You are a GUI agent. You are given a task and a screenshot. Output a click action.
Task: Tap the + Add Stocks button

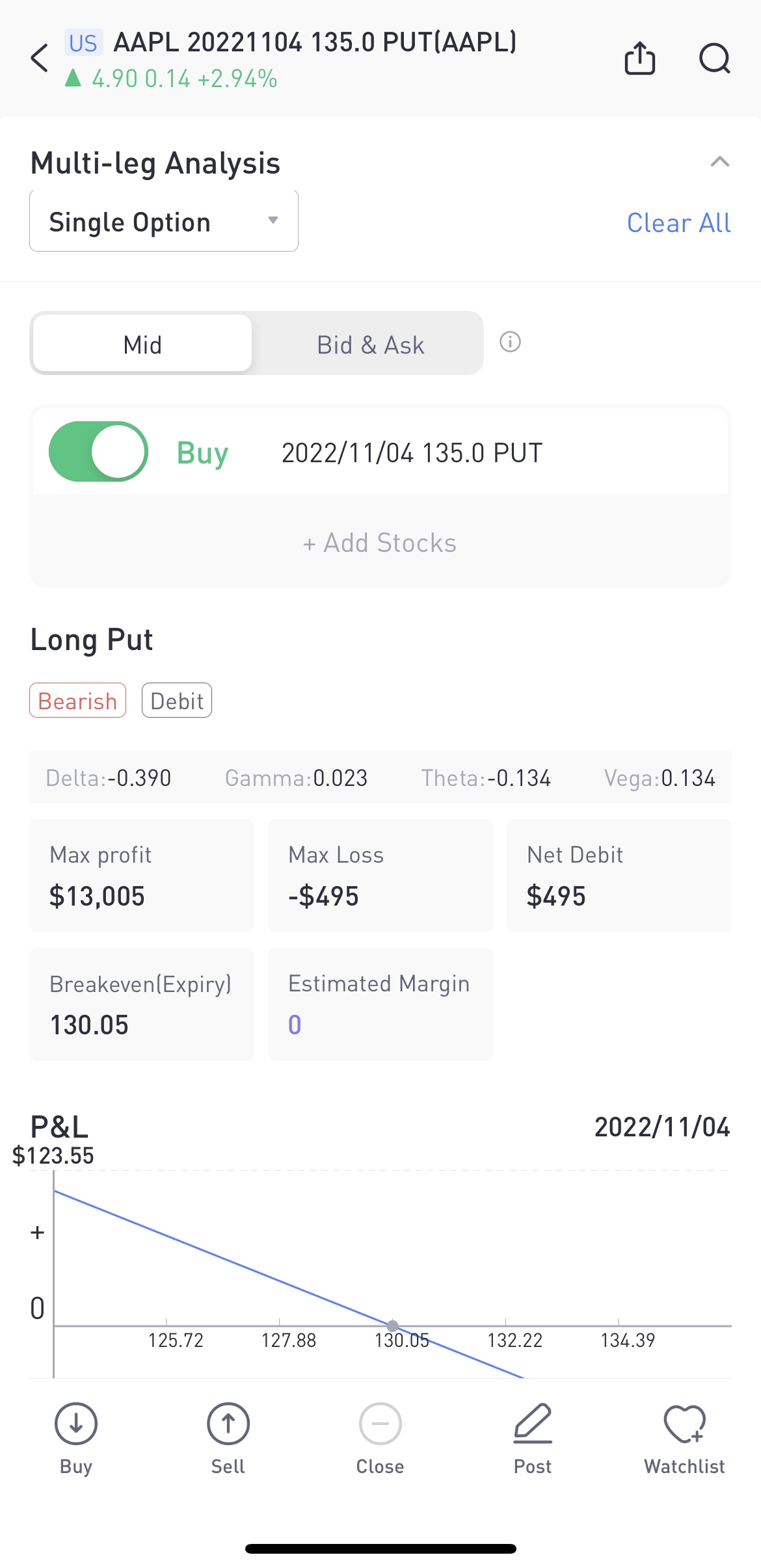380,543
